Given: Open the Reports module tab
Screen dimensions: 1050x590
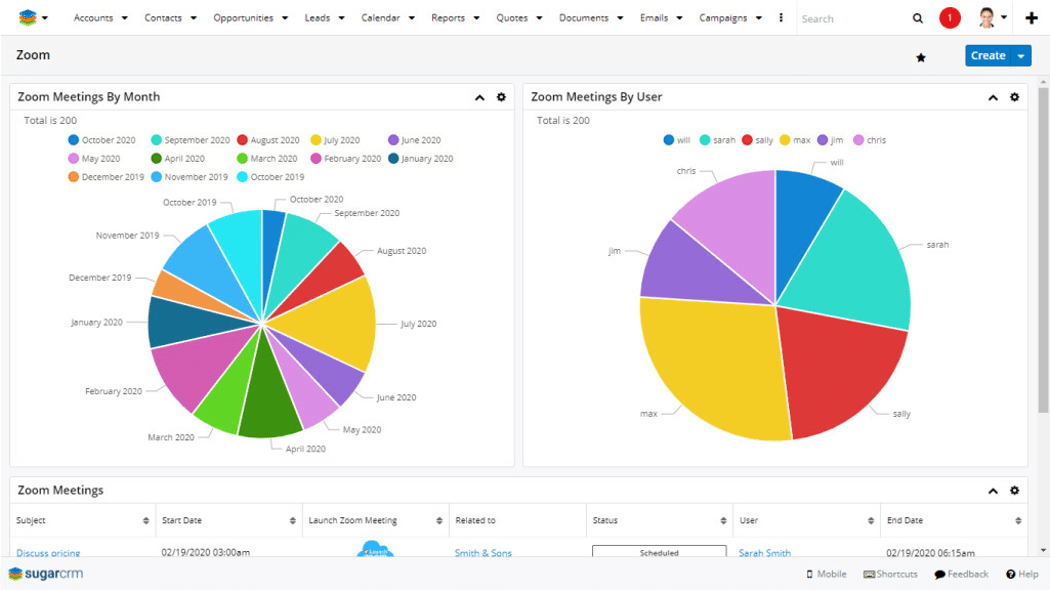Looking at the screenshot, I should [448, 18].
